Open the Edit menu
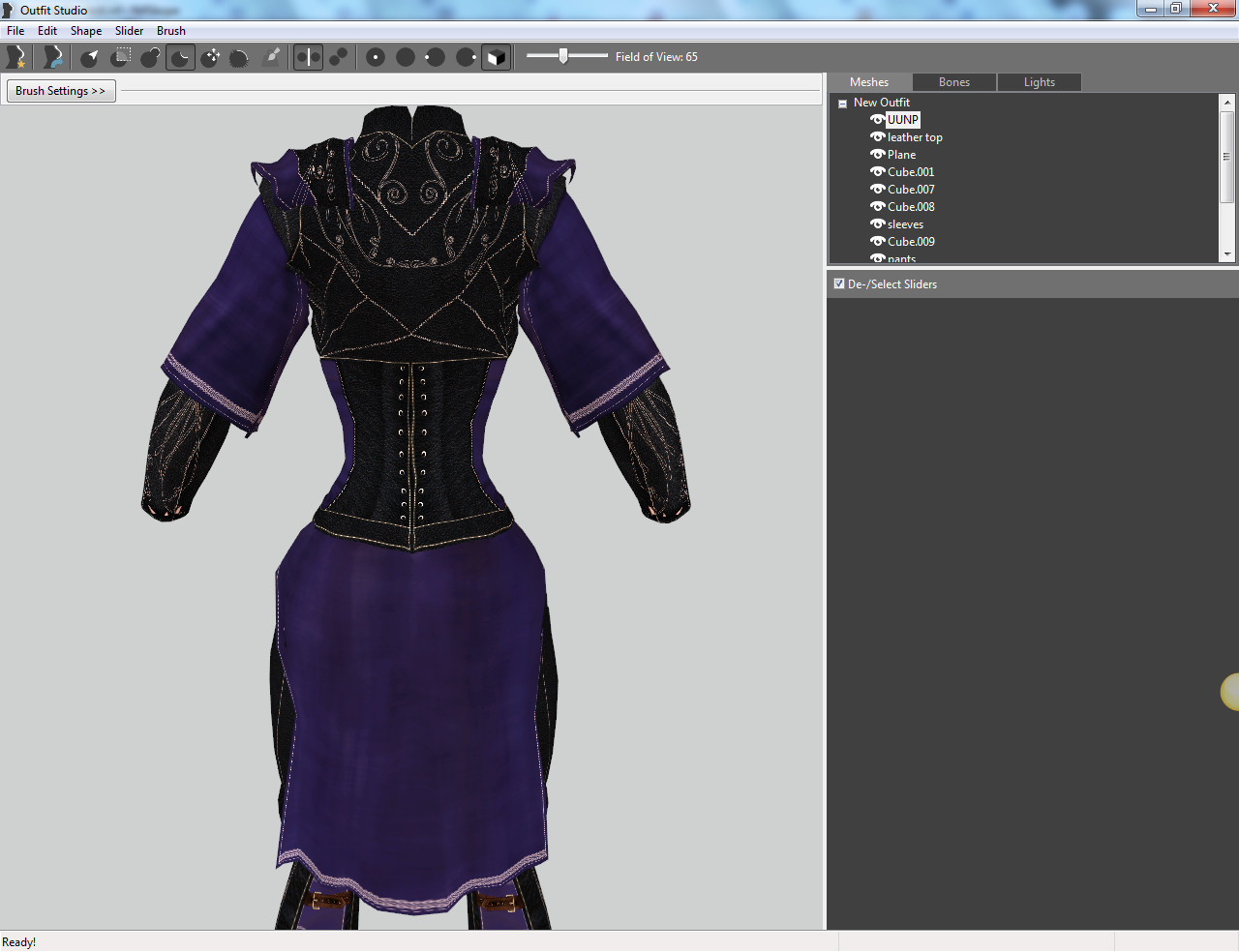 pyautogui.click(x=47, y=31)
